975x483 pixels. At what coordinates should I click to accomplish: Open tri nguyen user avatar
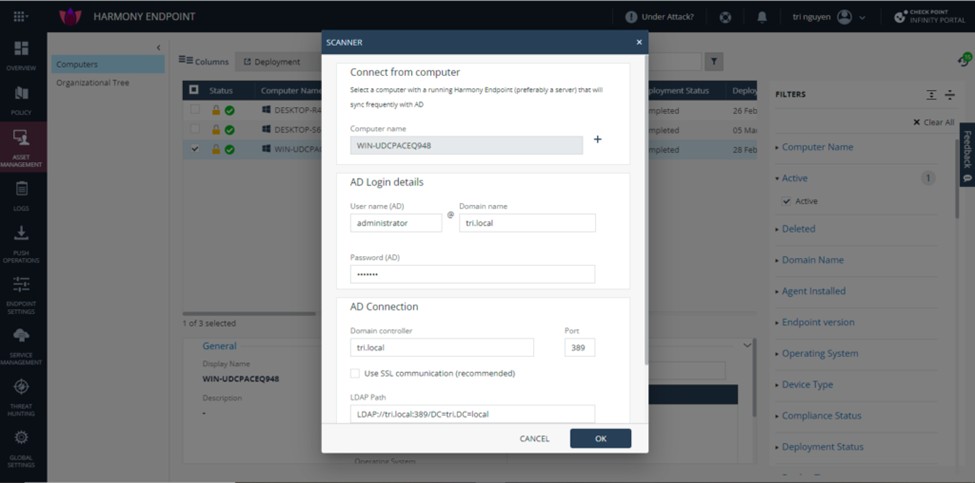[x=844, y=17]
